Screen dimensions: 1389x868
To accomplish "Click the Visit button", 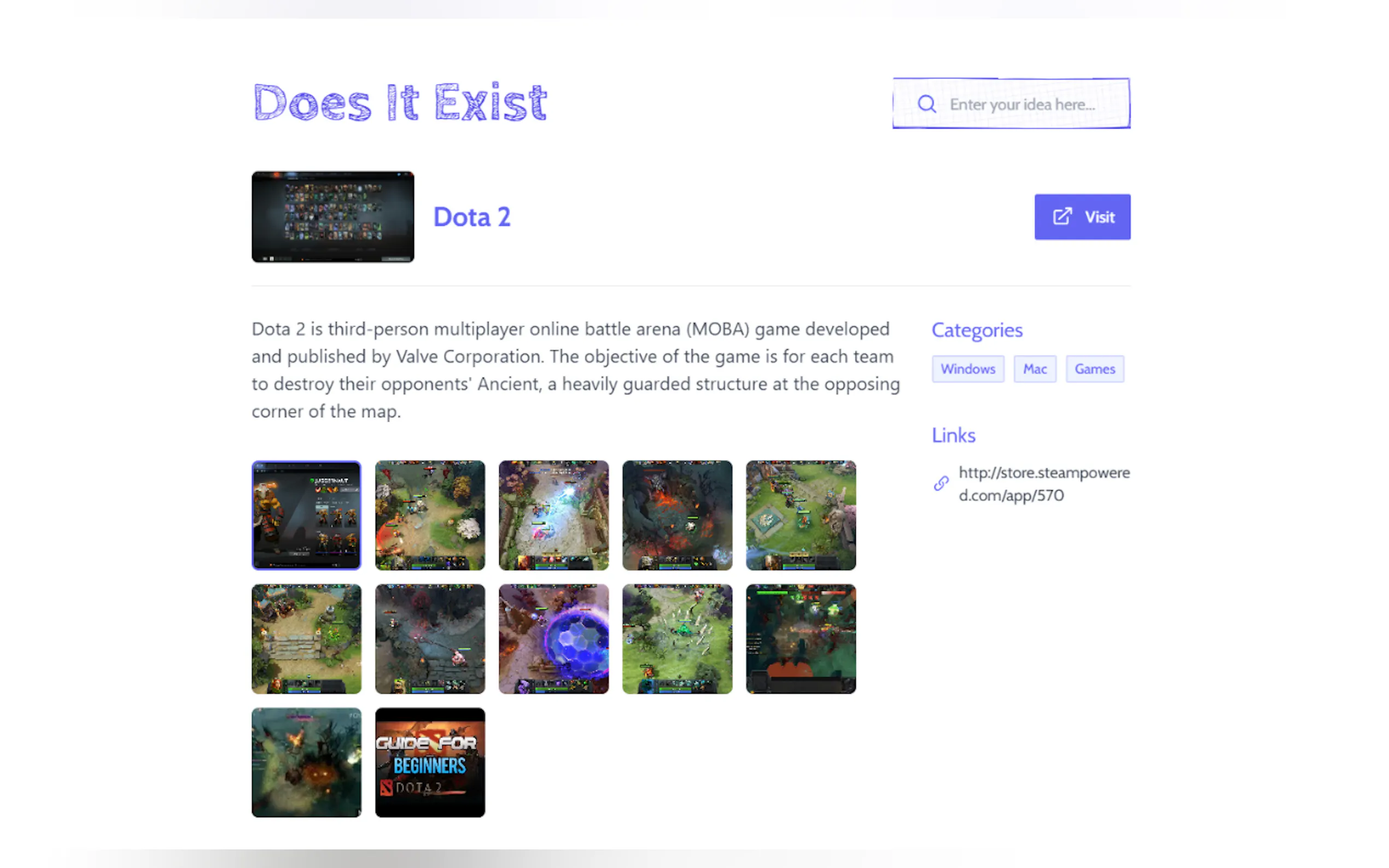I will point(1082,216).
